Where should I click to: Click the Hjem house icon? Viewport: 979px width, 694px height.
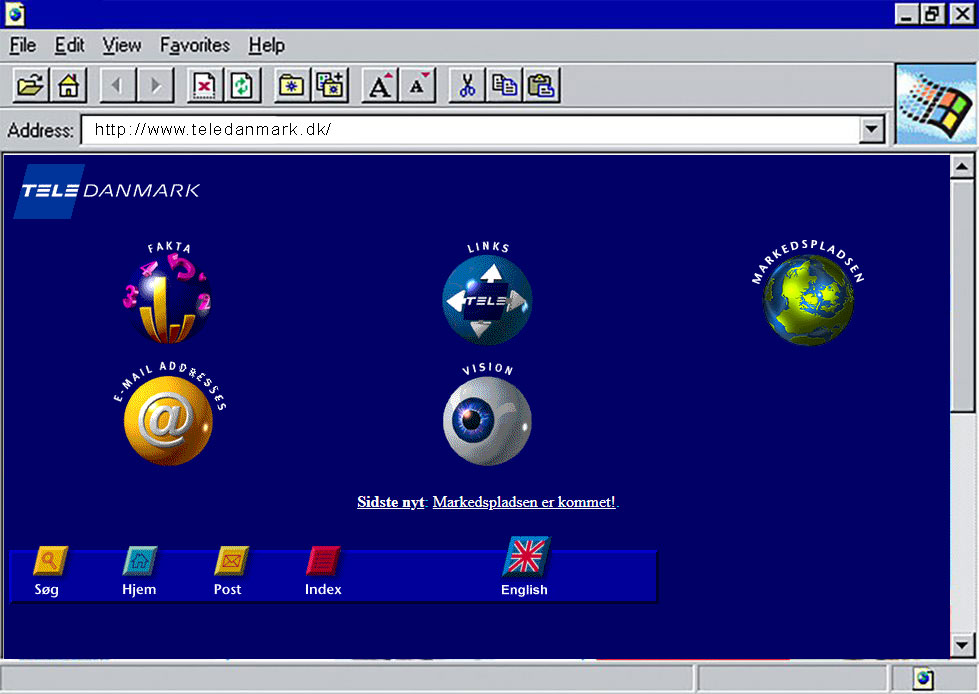pos(140,560)
